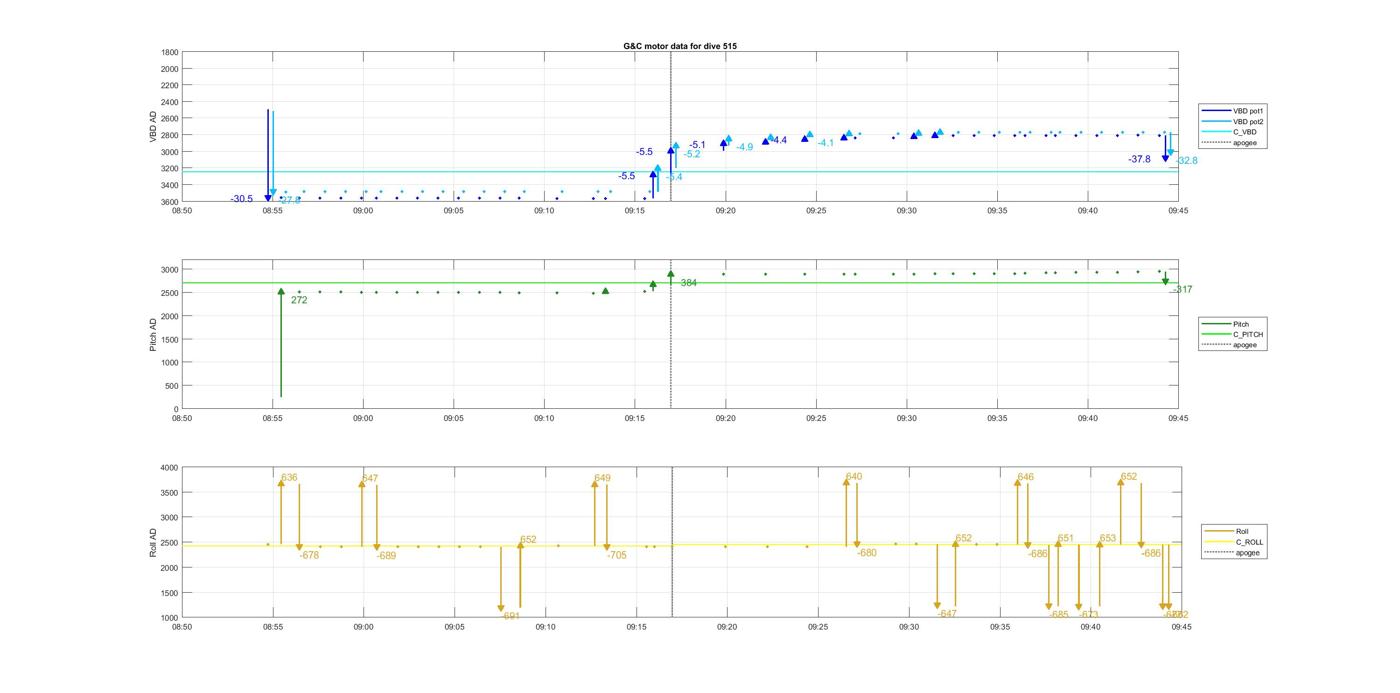Click the '636' roll data label
The image size is (1400, 693).
(289, 478)
